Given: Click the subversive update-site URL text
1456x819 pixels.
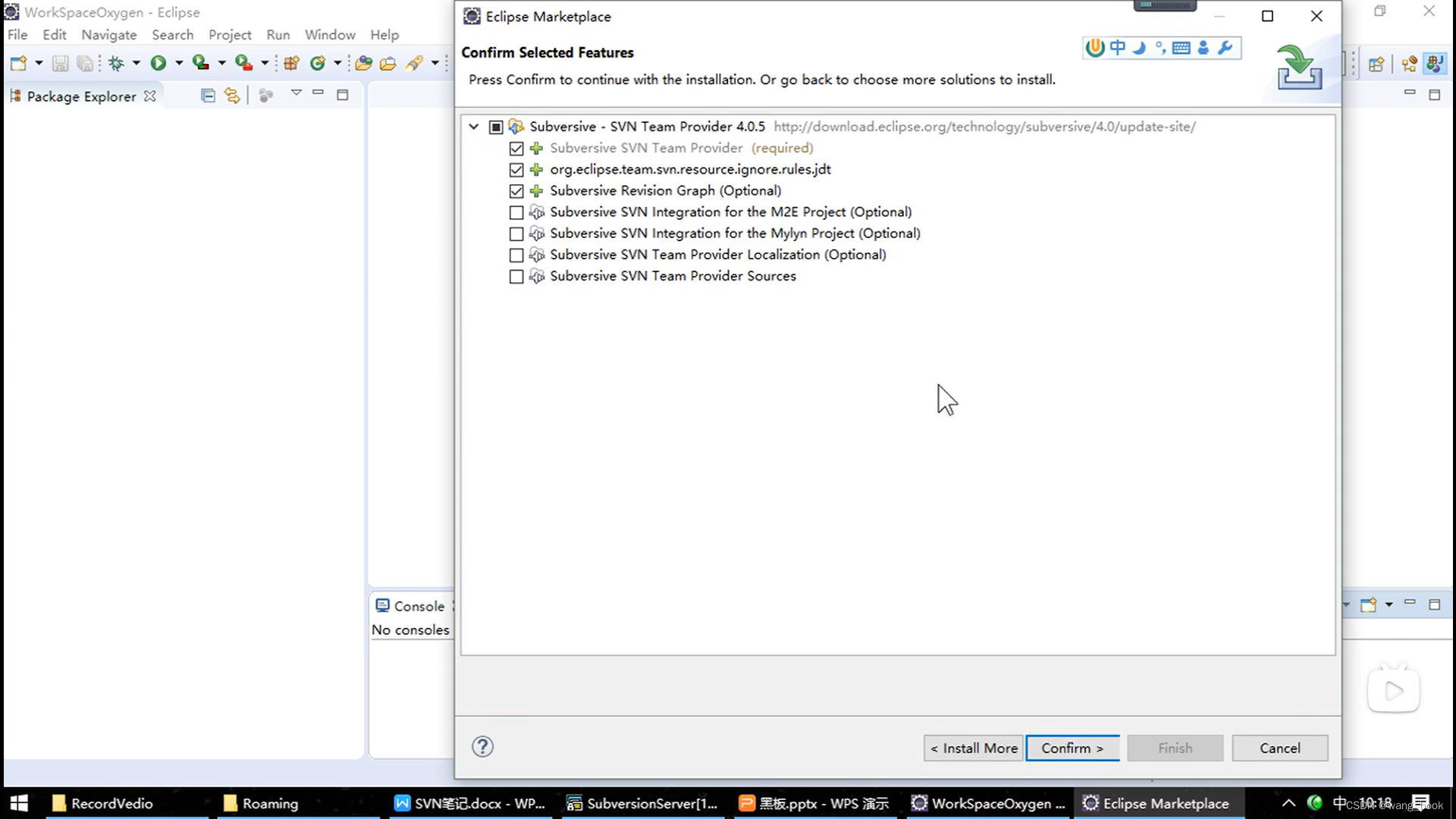Looking at the screenshot, I should [x=984, y=127].
